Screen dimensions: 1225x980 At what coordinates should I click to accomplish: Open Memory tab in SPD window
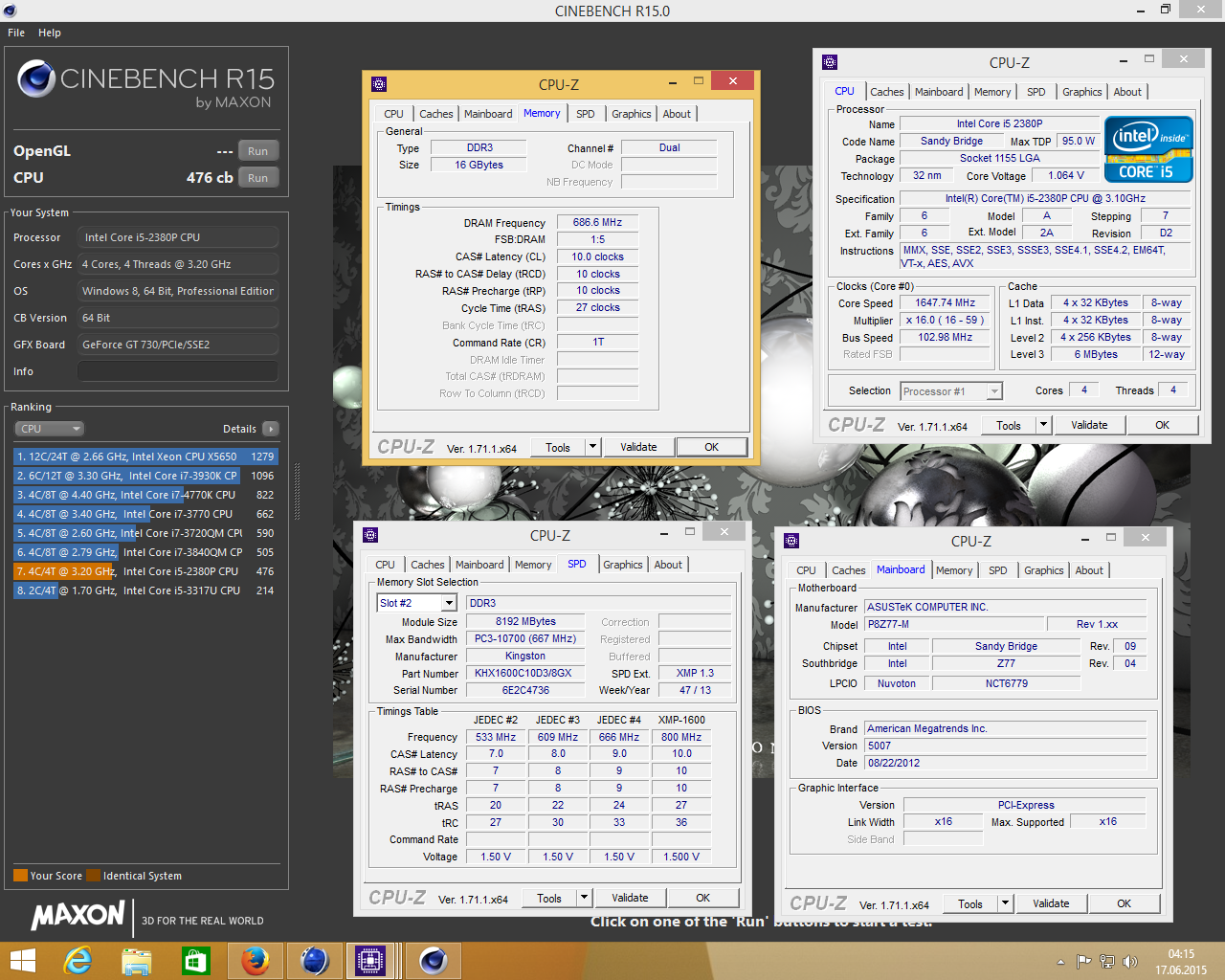(533, 565)
